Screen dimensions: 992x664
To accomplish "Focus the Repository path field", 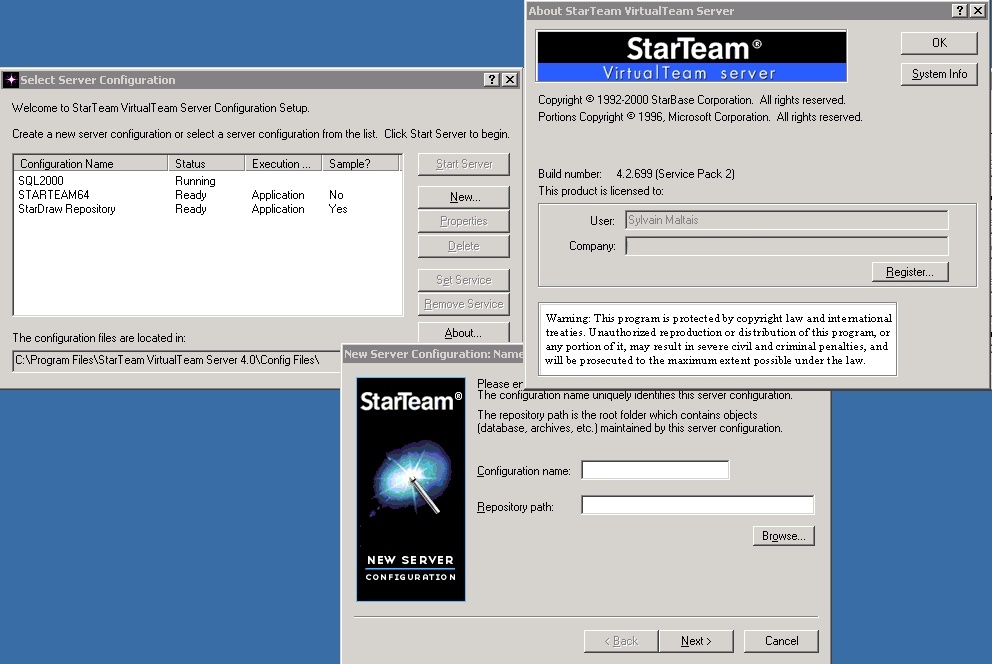I will pos(698,505).
